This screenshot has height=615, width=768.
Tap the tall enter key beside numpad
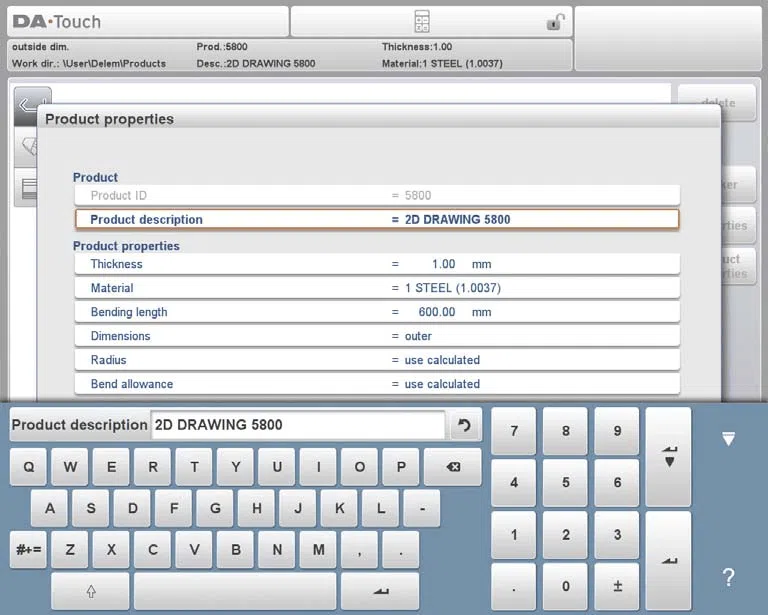click(x=669, y=561)
